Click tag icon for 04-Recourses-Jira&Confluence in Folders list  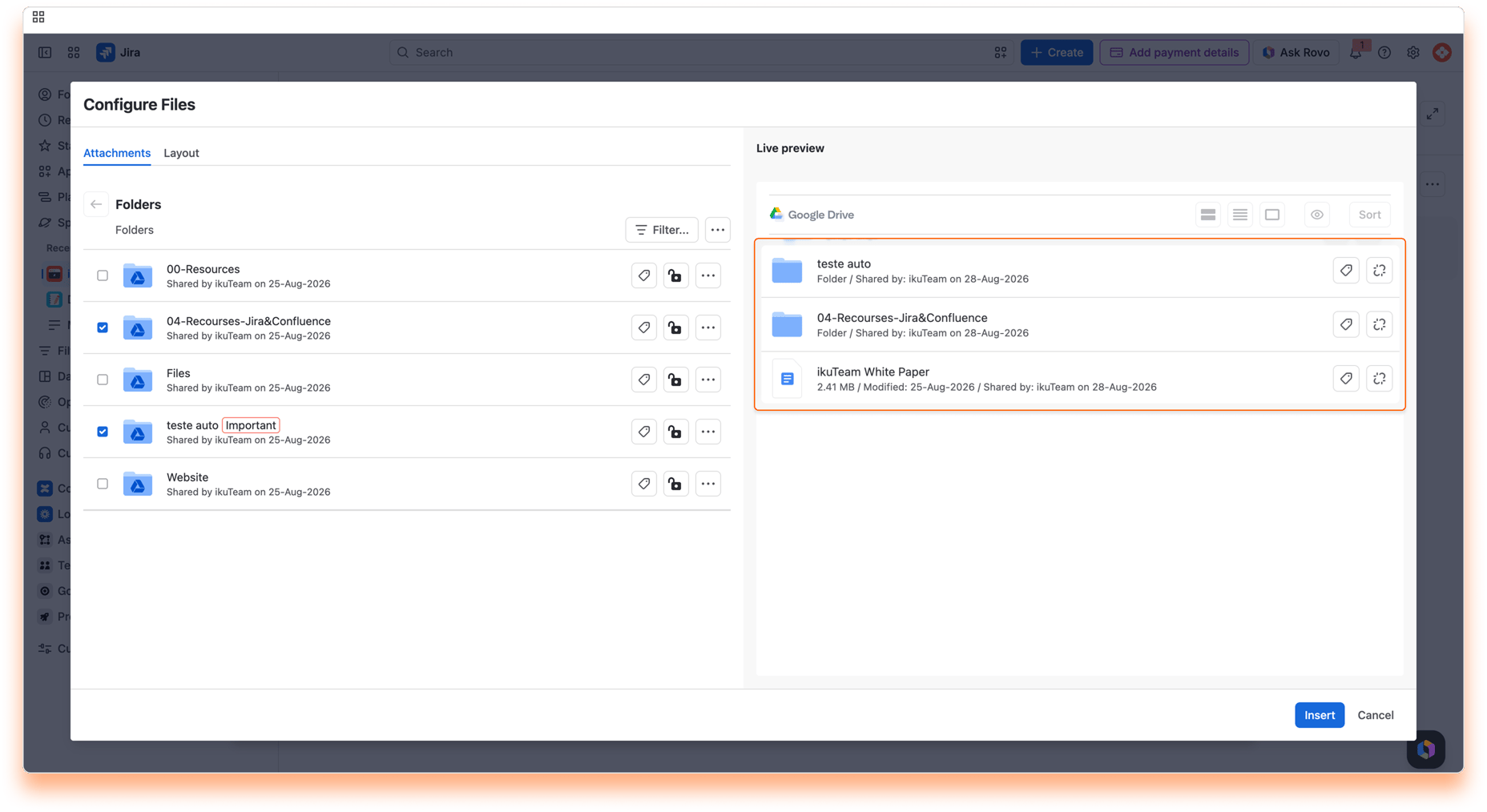(x=644, y=328)
